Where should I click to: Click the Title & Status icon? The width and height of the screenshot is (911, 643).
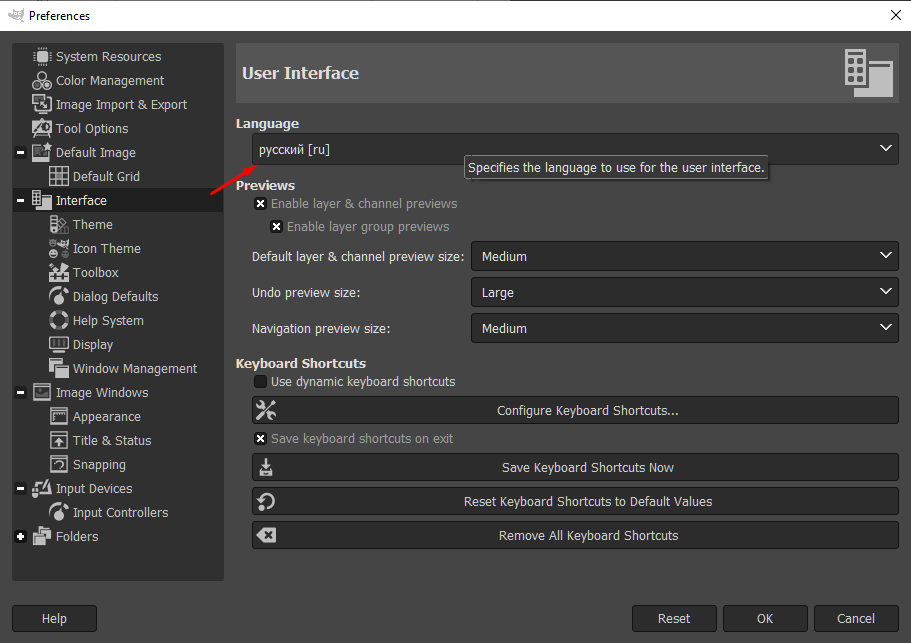pos(59,440)
